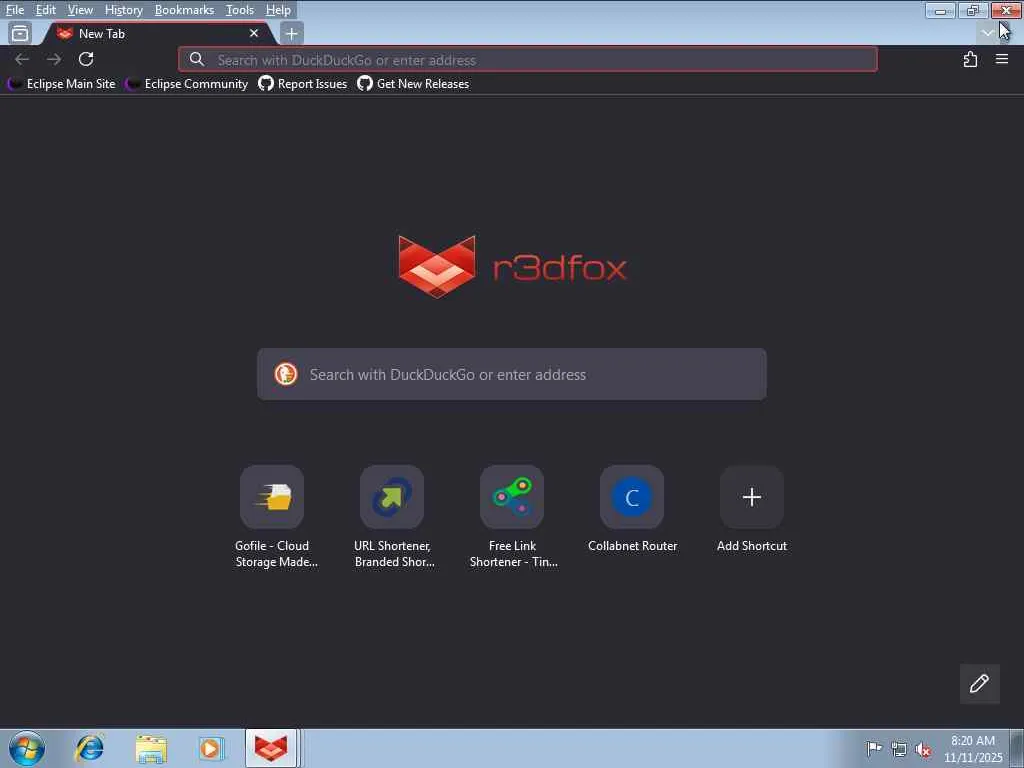1024x768 pixels.
Task: Go forward with the forward arrow
Action: coord(54,59)
